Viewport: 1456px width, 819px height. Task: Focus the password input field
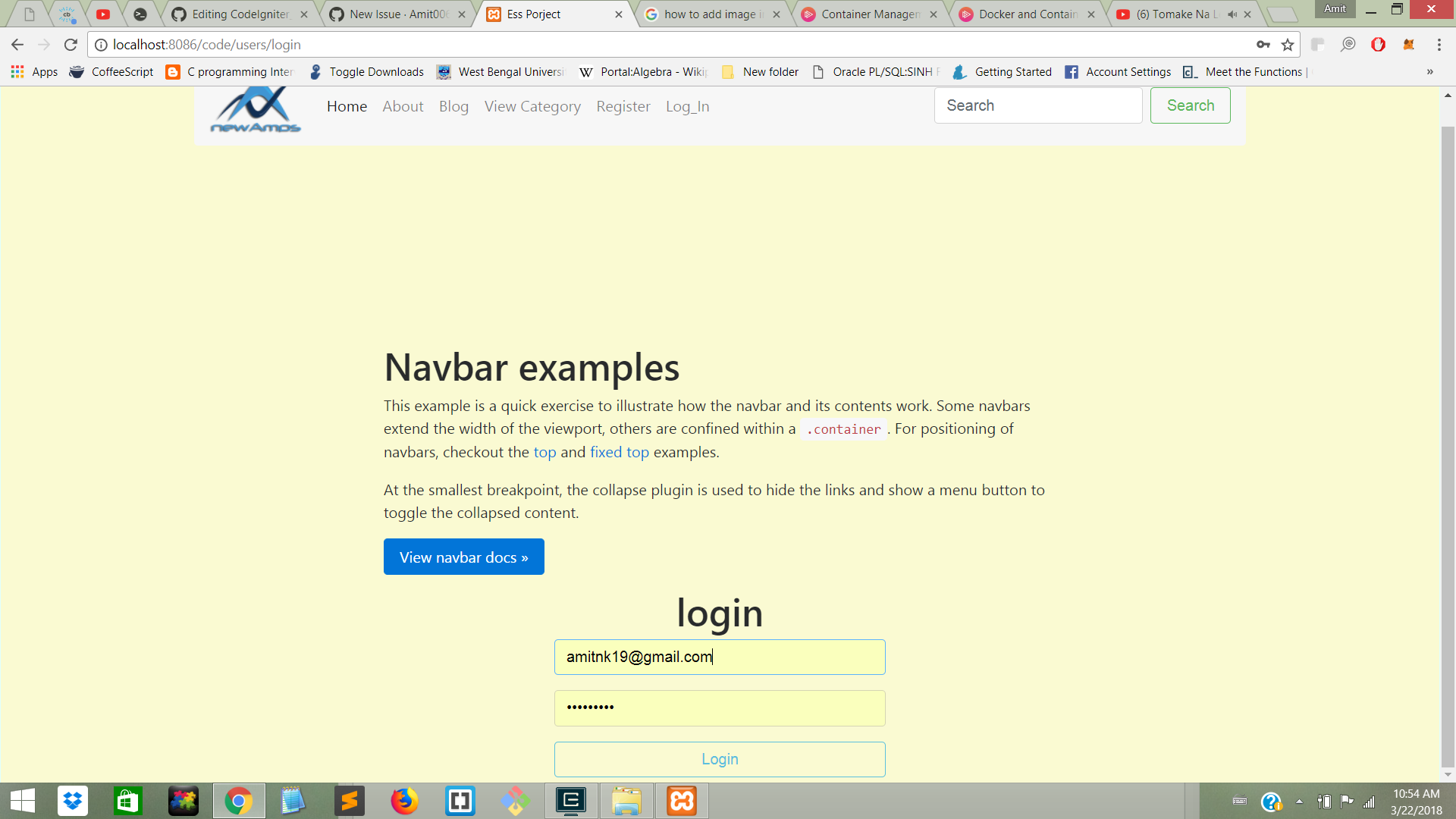pyautogui.click(x=719, y=708)
